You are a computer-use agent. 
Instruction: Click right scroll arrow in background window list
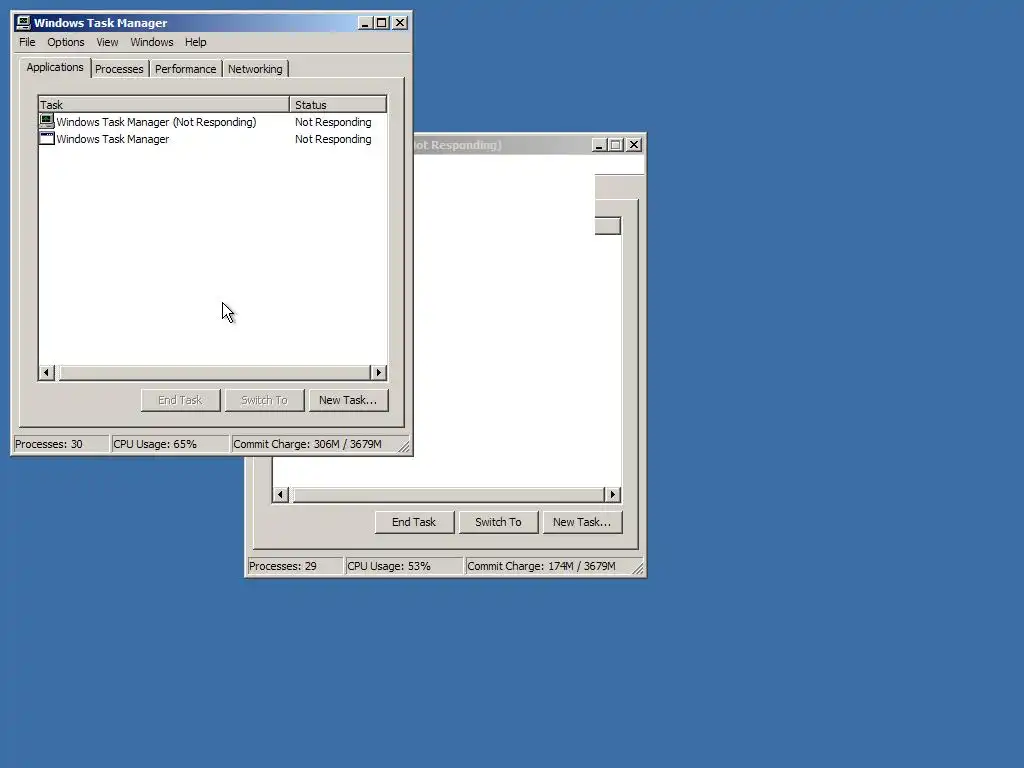point(613,495)
